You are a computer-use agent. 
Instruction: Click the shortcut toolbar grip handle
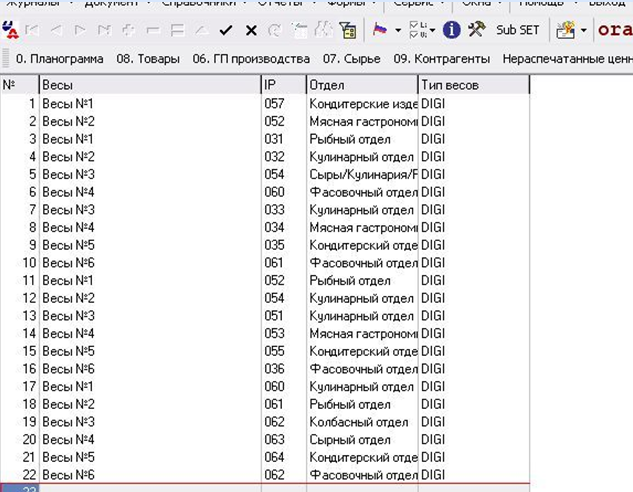tap(6, 59)
